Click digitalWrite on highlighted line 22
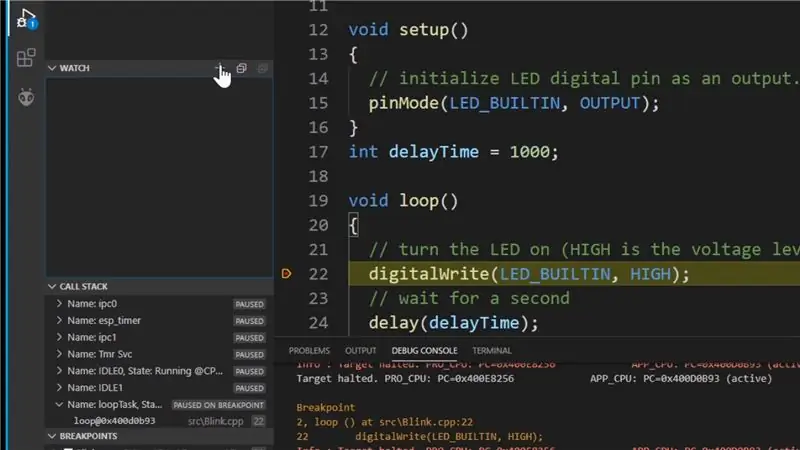This screenshot has width=800, height=450. (429, 274)
